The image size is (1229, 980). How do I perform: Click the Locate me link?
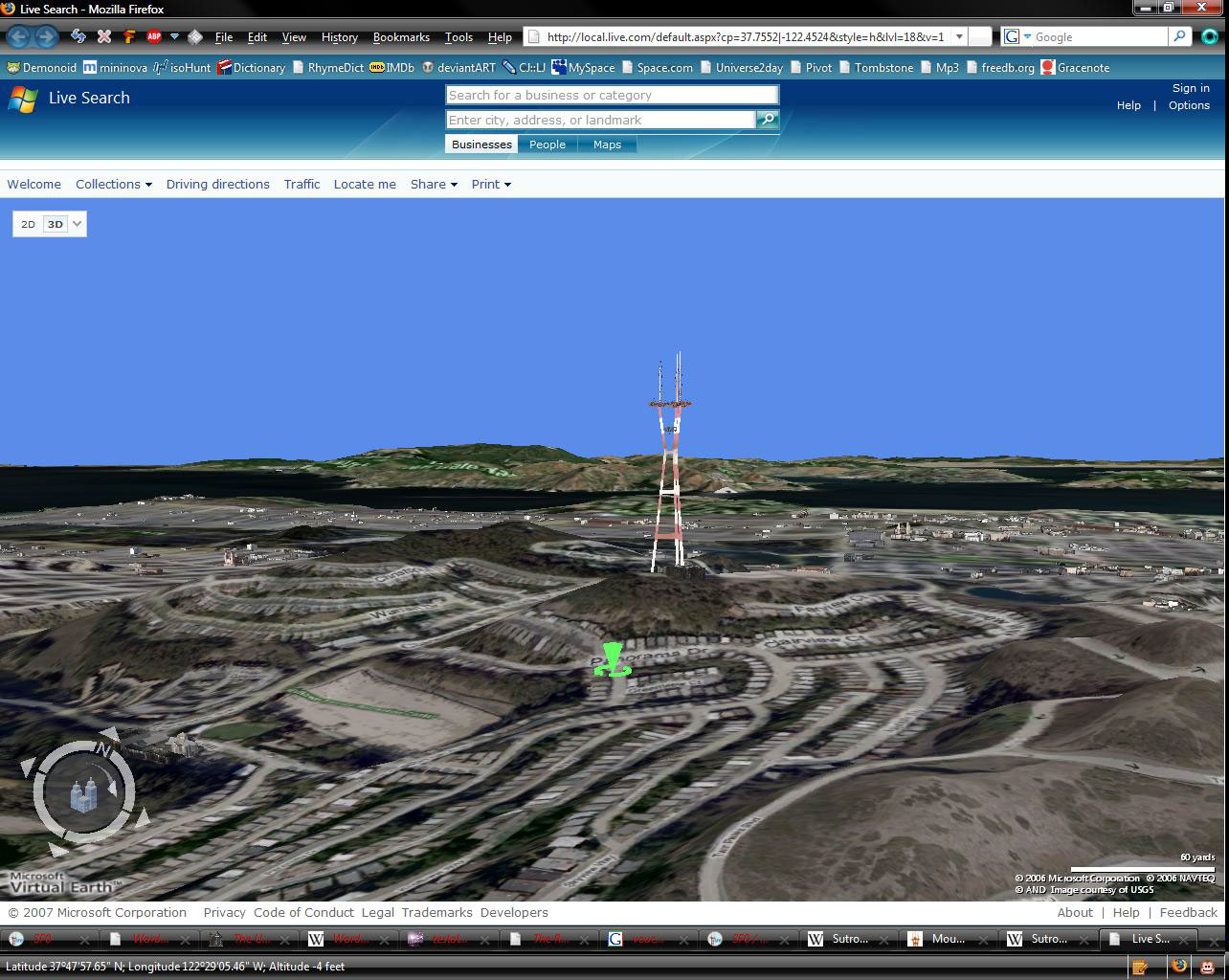click(364, 184)
